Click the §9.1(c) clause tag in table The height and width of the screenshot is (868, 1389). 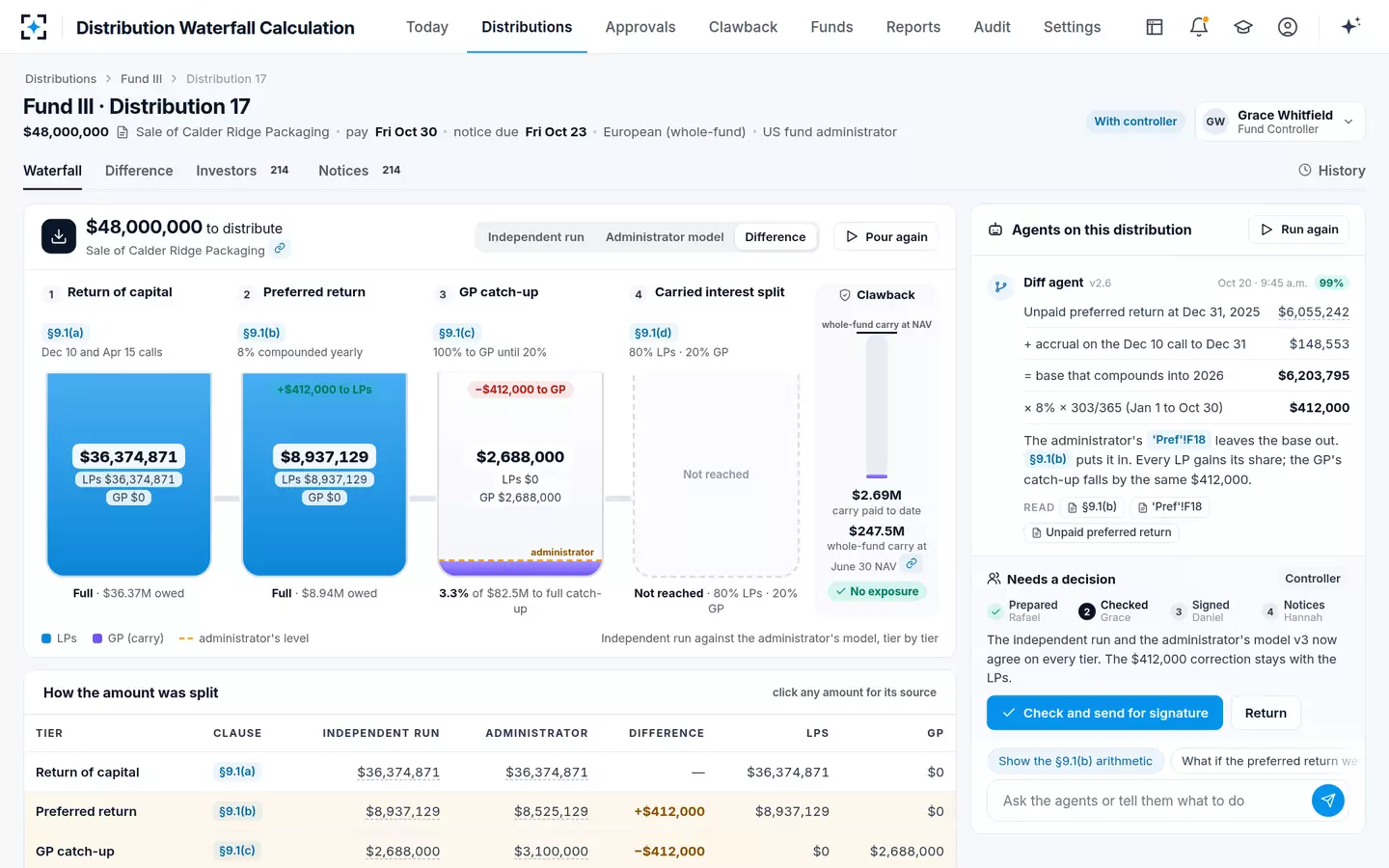(237, 851)
